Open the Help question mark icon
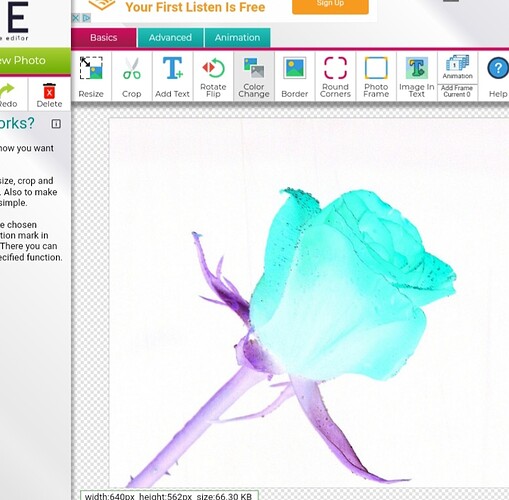509x500 pixels. pos(498,68)
